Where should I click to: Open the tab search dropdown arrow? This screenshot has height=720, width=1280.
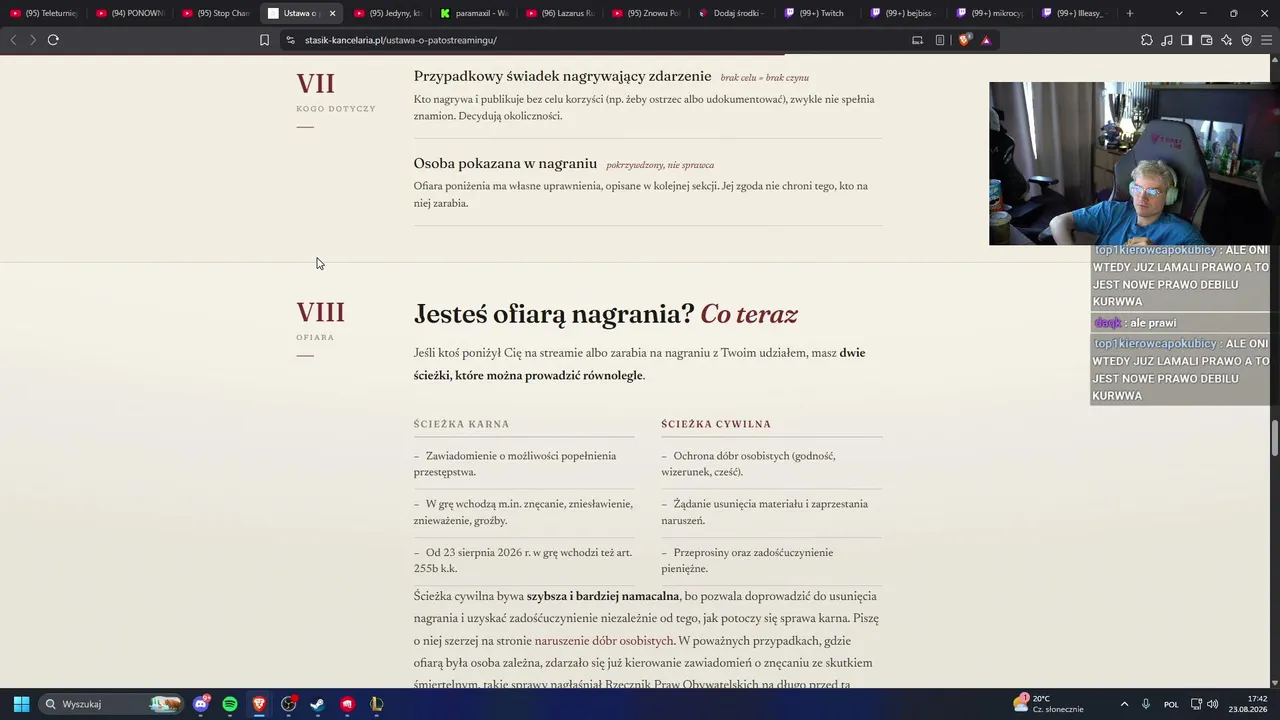click(1179, 13)
